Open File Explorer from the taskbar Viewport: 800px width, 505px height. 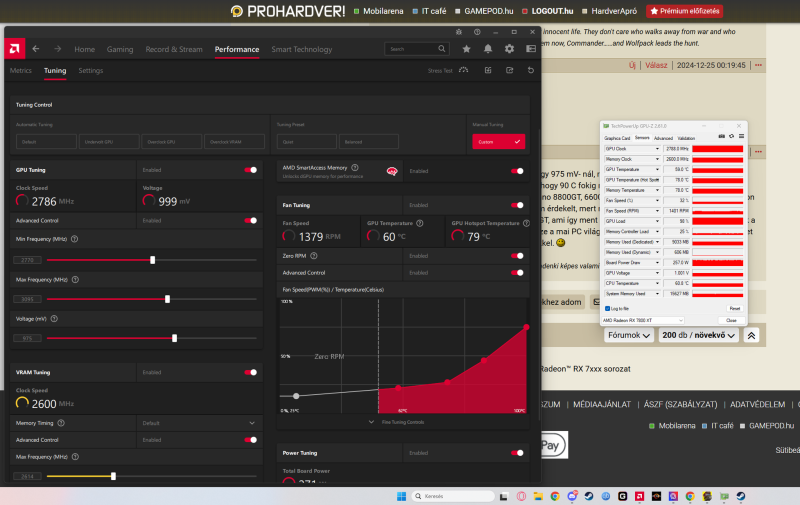pyautogui.click(x=538, y=496)
